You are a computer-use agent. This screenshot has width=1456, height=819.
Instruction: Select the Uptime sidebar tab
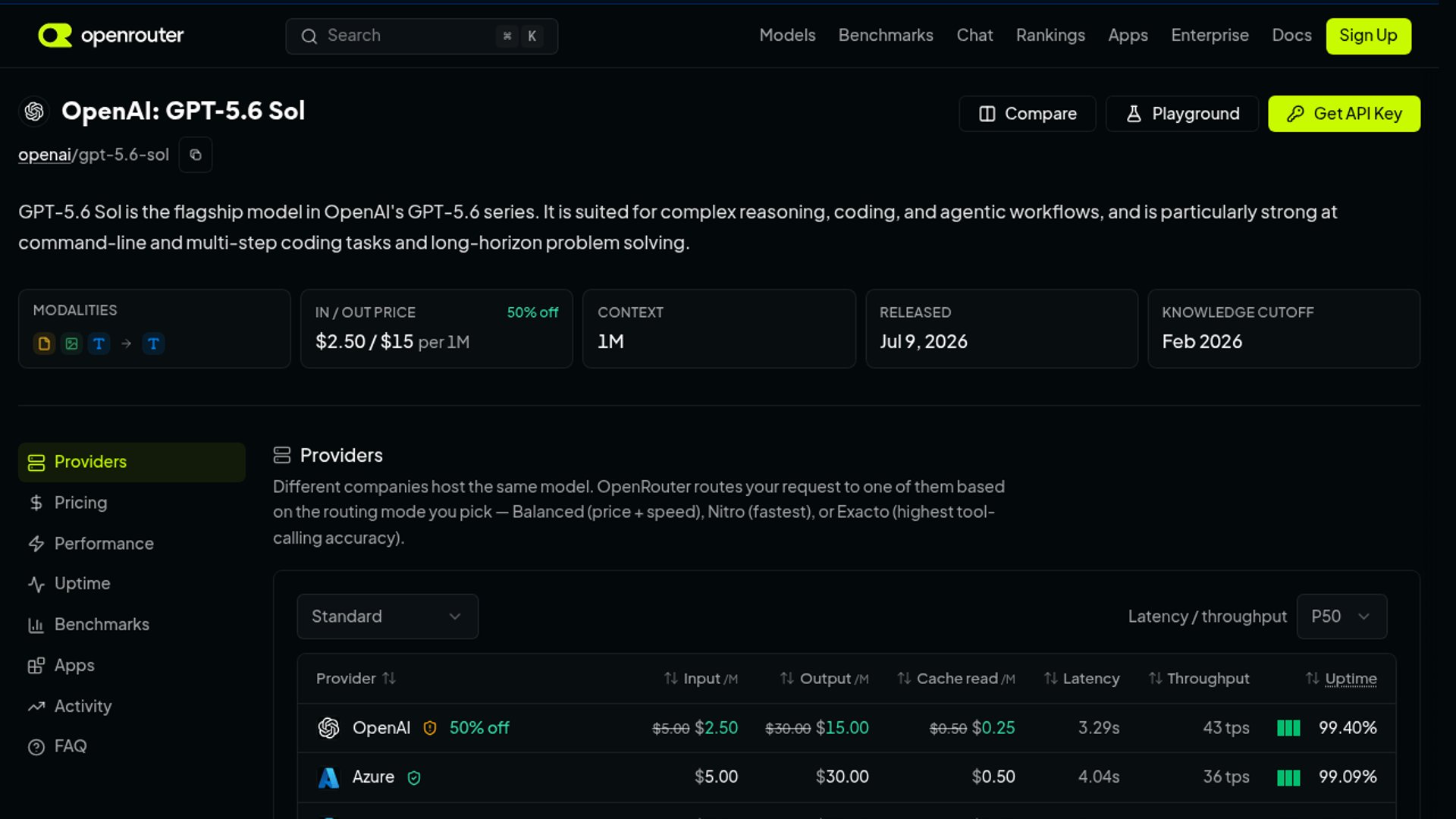132,584
